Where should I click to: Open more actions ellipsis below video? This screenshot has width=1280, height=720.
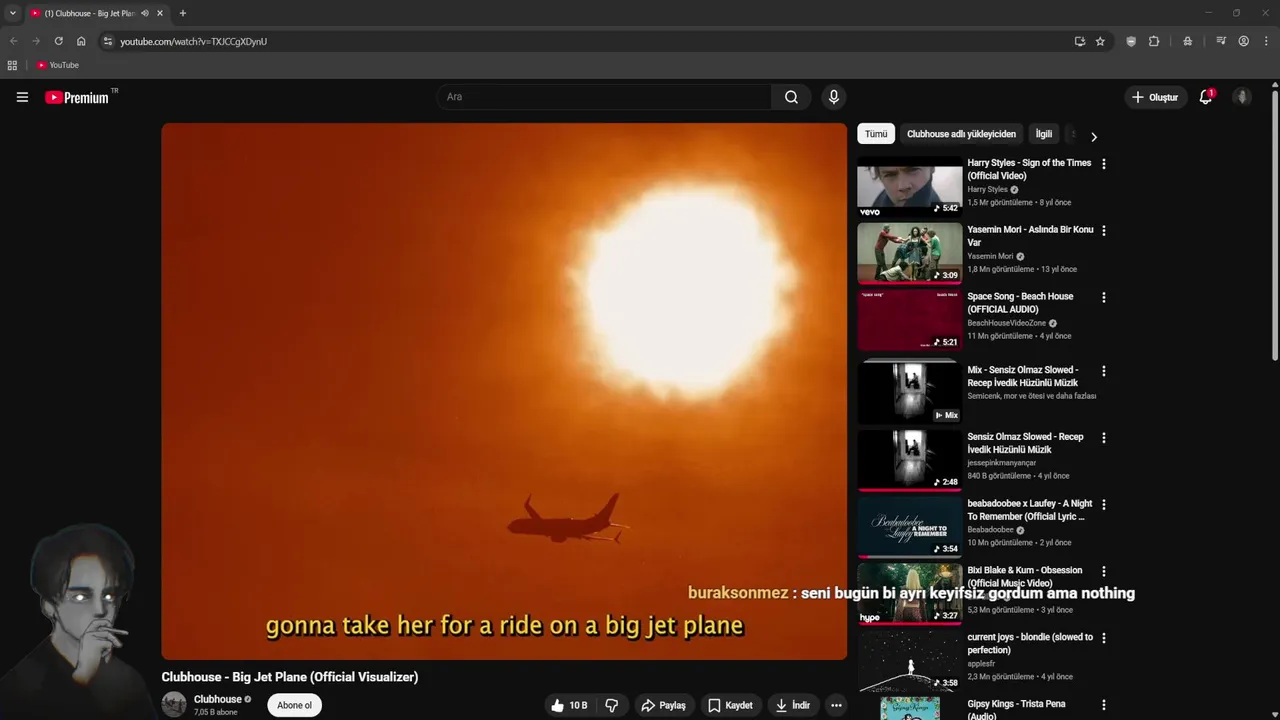click(836, 705)
